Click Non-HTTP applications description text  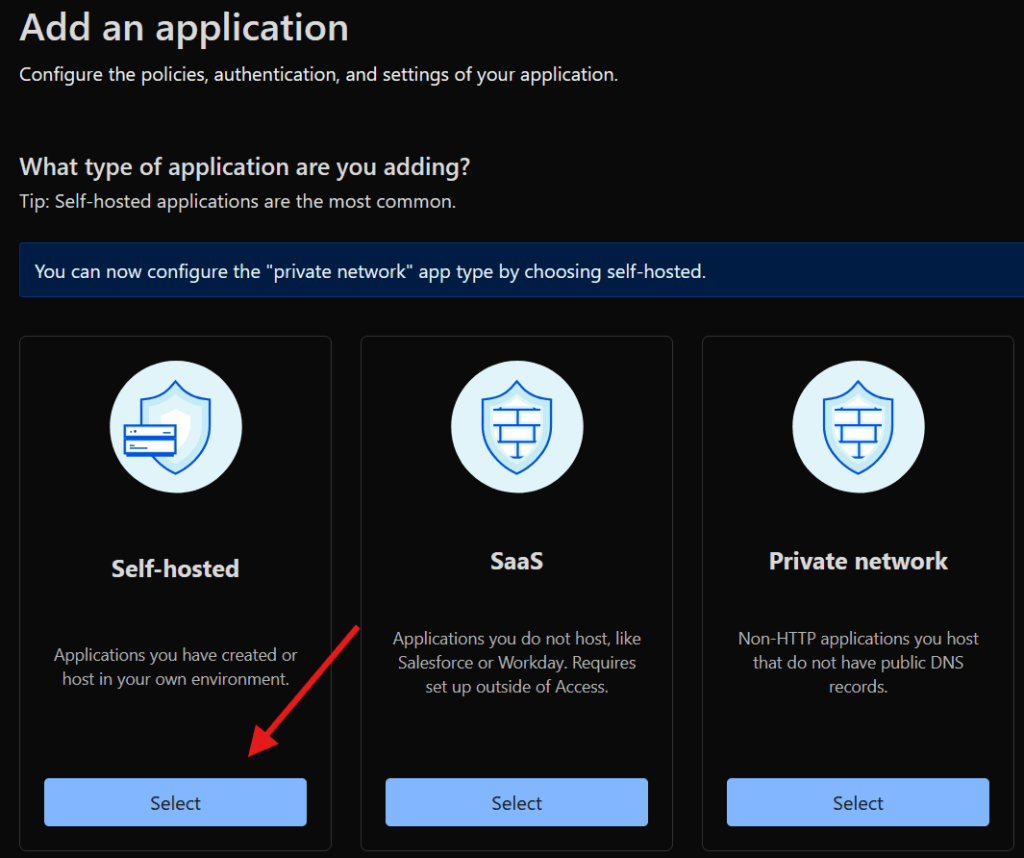[858, 663]
